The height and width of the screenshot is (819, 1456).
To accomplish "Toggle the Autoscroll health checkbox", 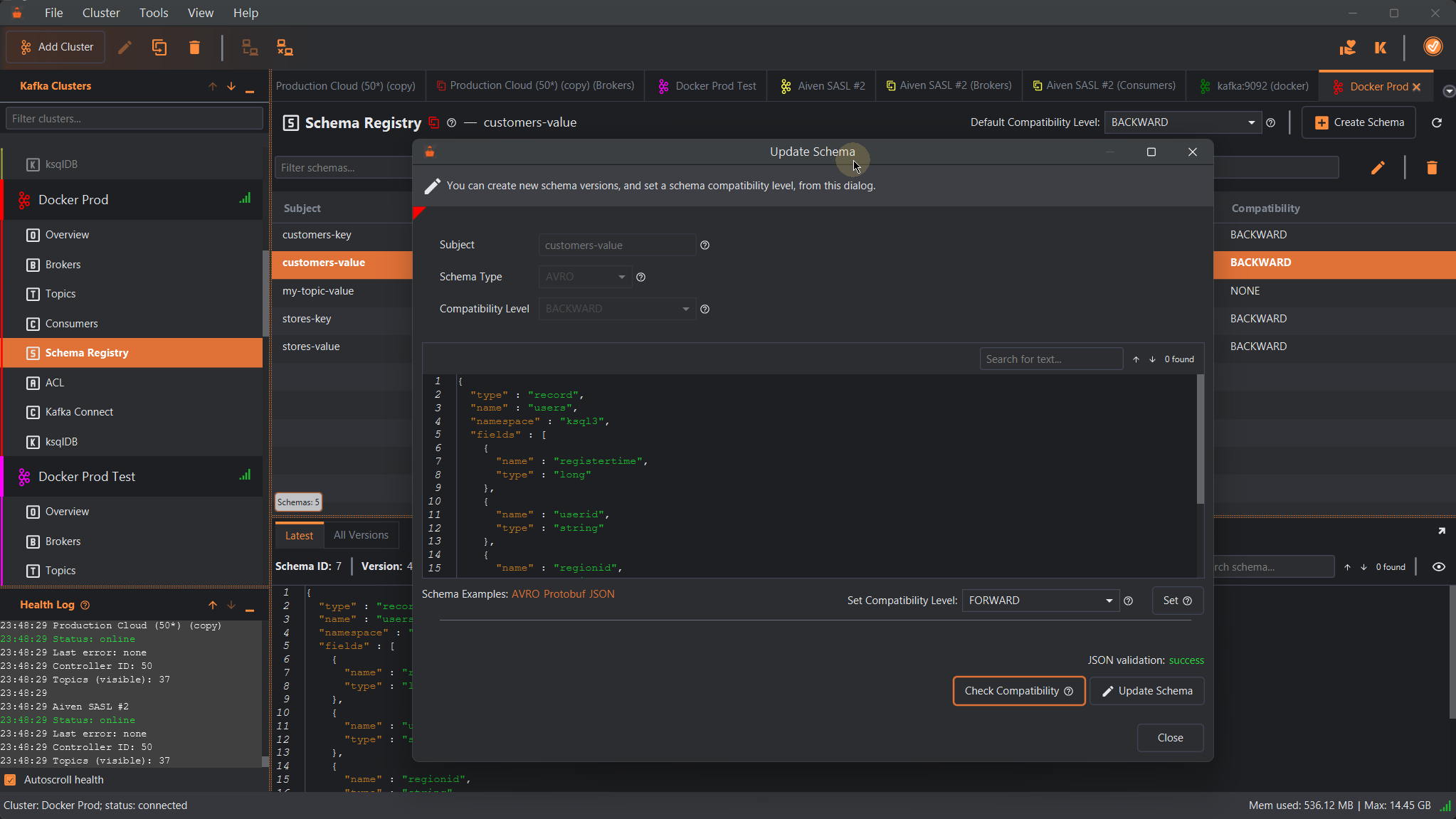I will coord(10,780).
